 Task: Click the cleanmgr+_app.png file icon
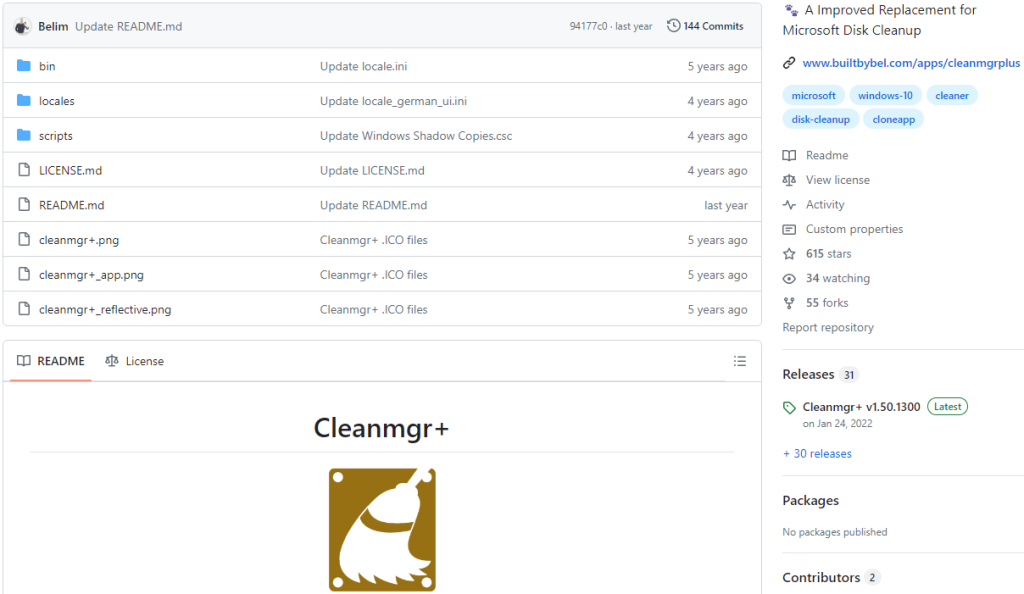coord(24,274)
